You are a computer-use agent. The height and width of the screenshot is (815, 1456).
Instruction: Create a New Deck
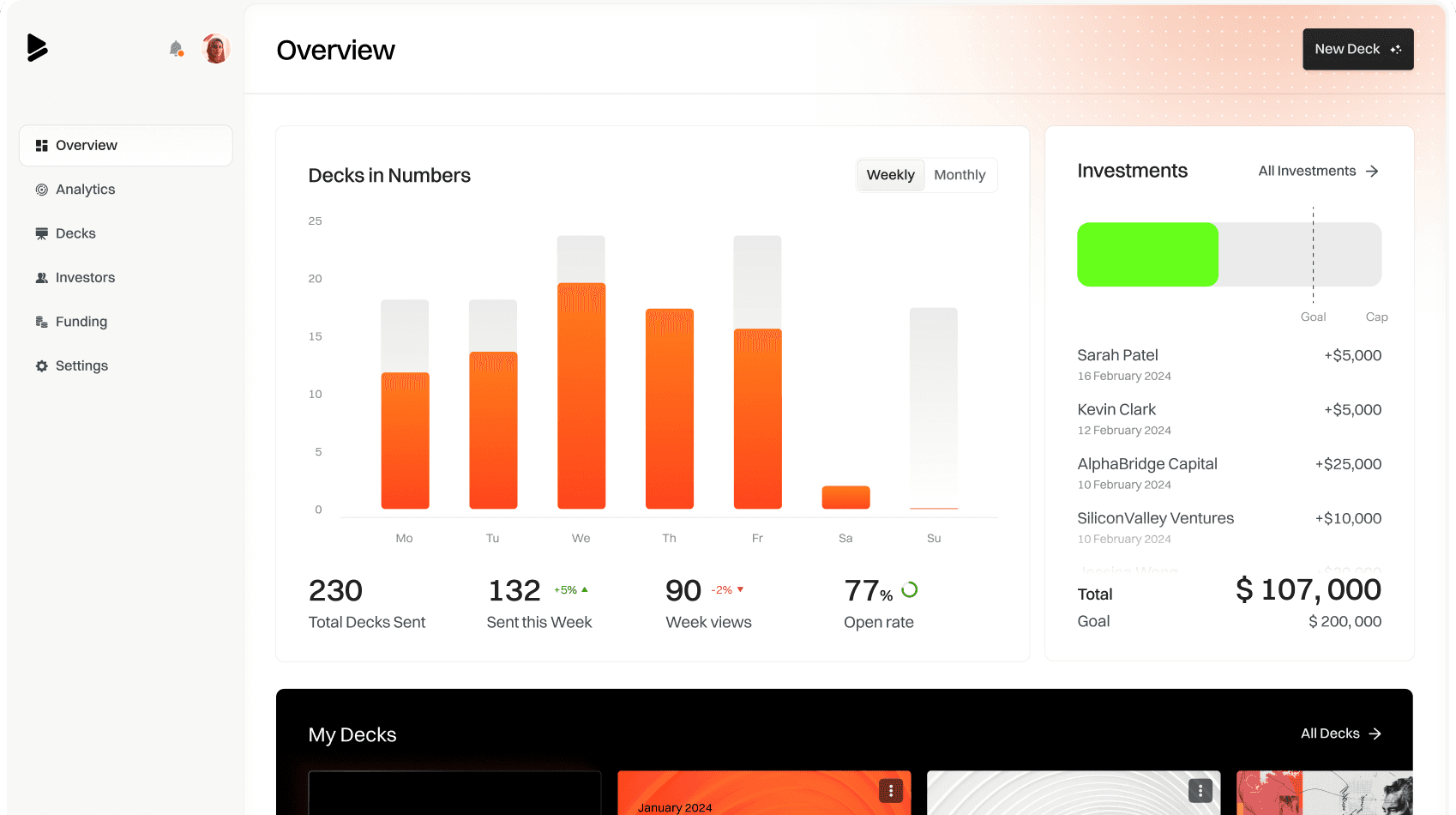(x=1358, y=50)
